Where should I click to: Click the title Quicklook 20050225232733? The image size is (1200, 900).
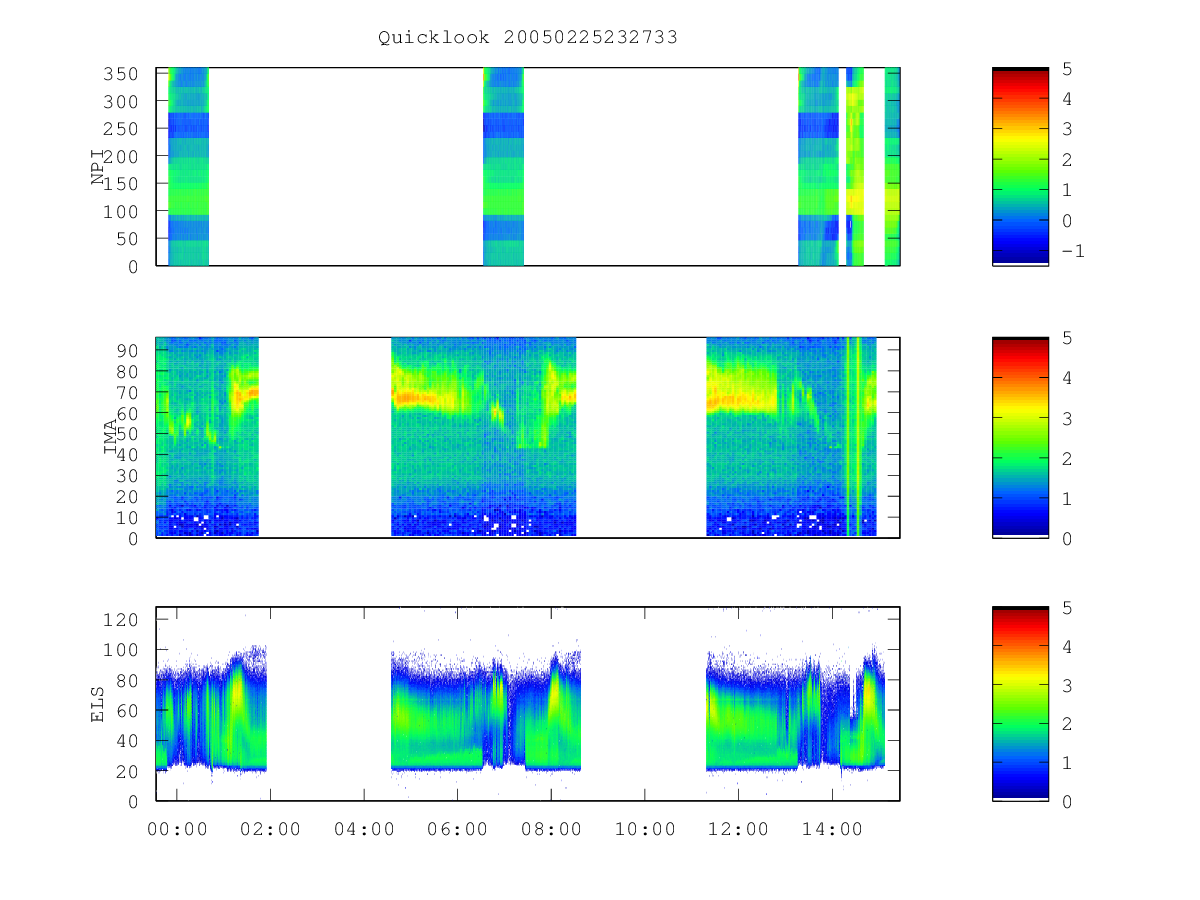528,38
